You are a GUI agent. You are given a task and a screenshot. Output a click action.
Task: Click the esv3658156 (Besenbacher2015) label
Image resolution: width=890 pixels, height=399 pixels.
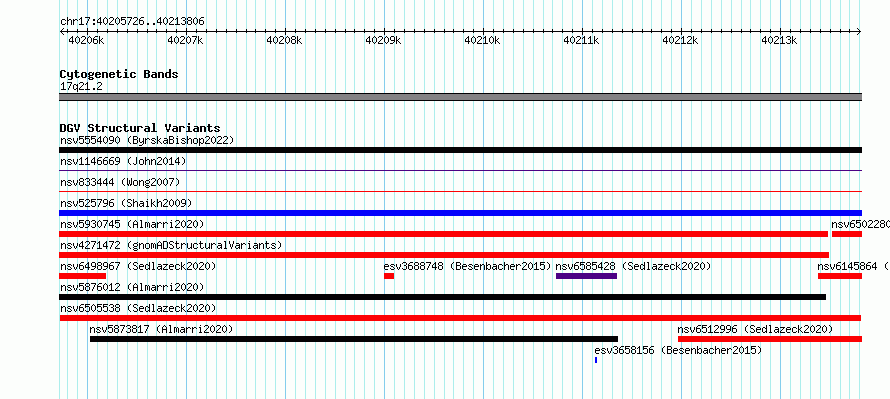click(x=678, y=350)
